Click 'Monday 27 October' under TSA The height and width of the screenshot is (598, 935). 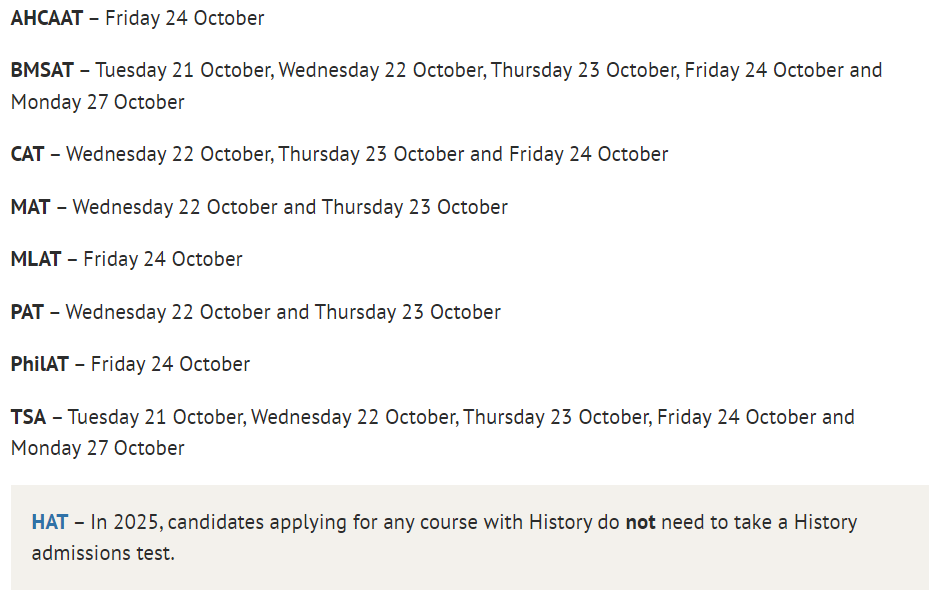(x=98, y=448)
